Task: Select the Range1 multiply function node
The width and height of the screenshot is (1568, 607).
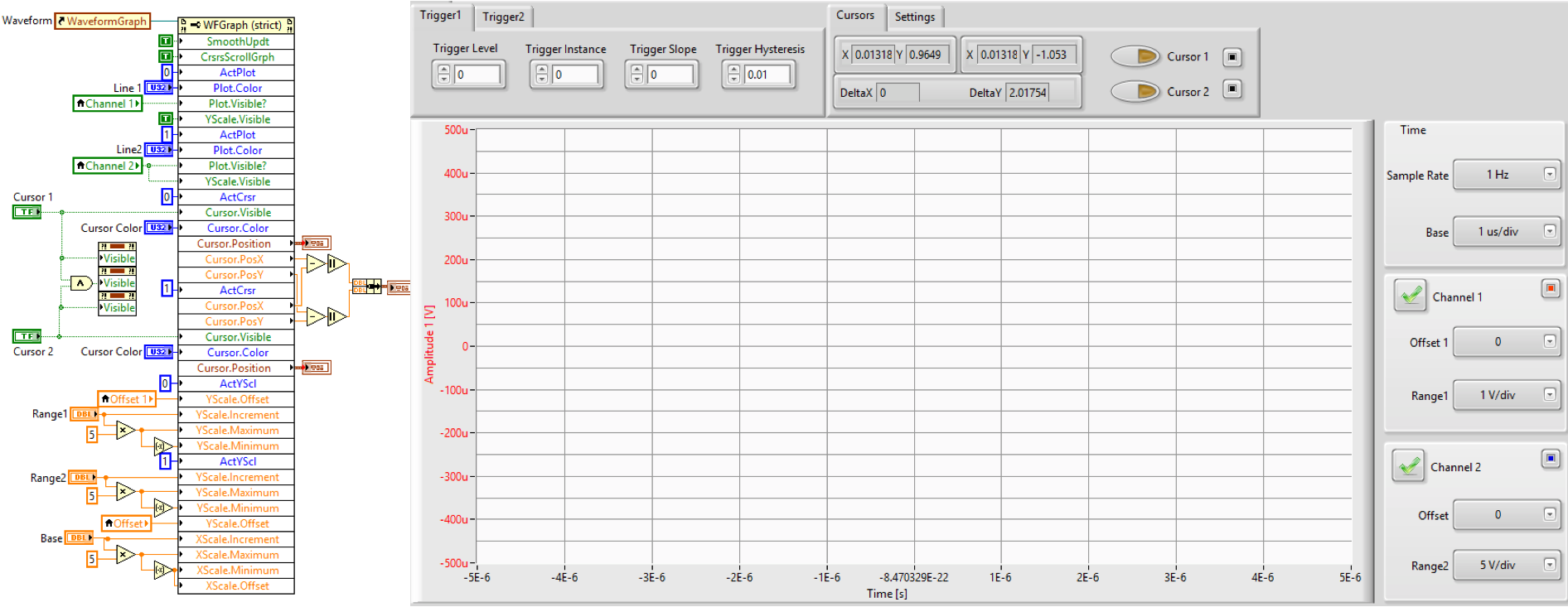Action: 125,430
